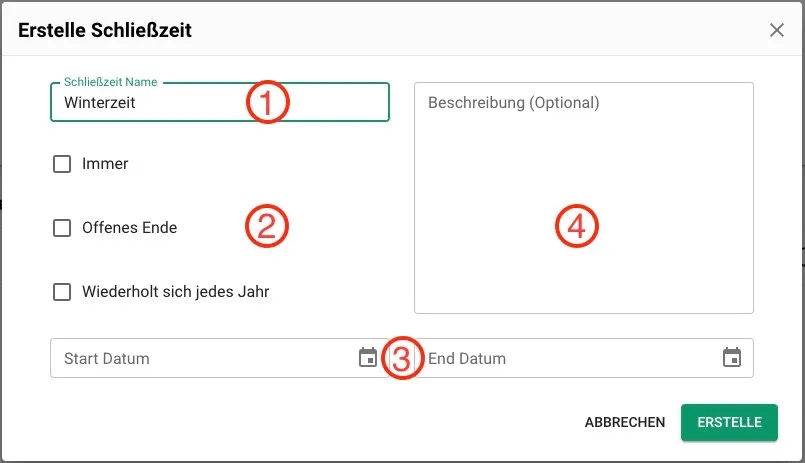The image size is (805, 463).
Task: Close the Erstelle Schließzeit dialog
Action: (x=777, y=30)
